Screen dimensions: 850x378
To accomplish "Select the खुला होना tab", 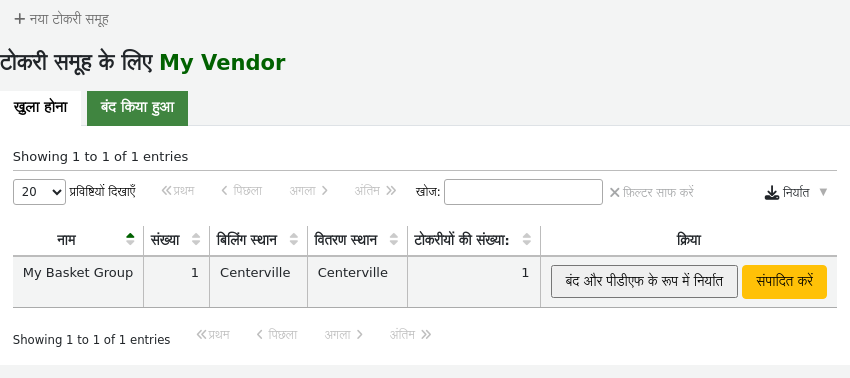I will (41, 108).
